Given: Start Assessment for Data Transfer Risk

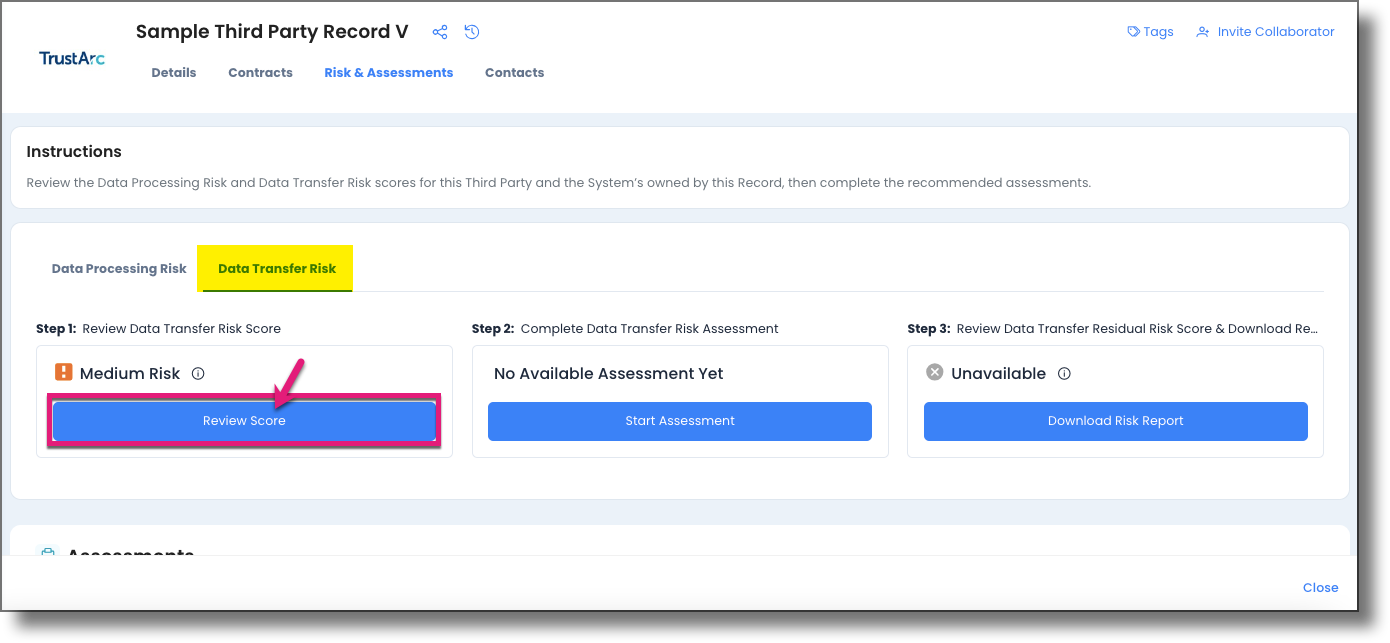Looking at the screenshot, I should tap(680, 421).
